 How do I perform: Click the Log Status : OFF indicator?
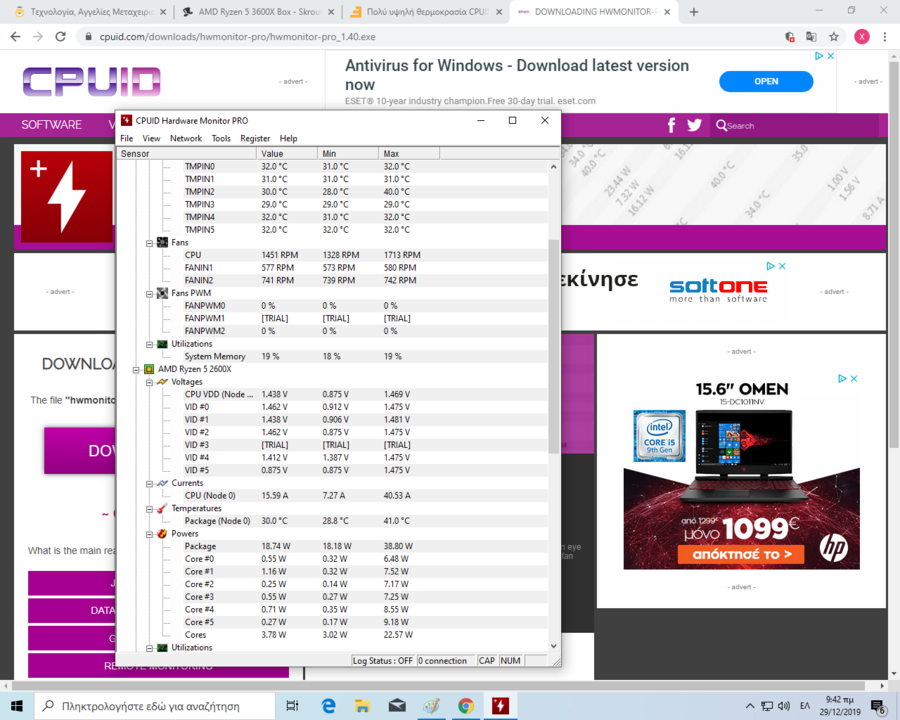[382, 661]
